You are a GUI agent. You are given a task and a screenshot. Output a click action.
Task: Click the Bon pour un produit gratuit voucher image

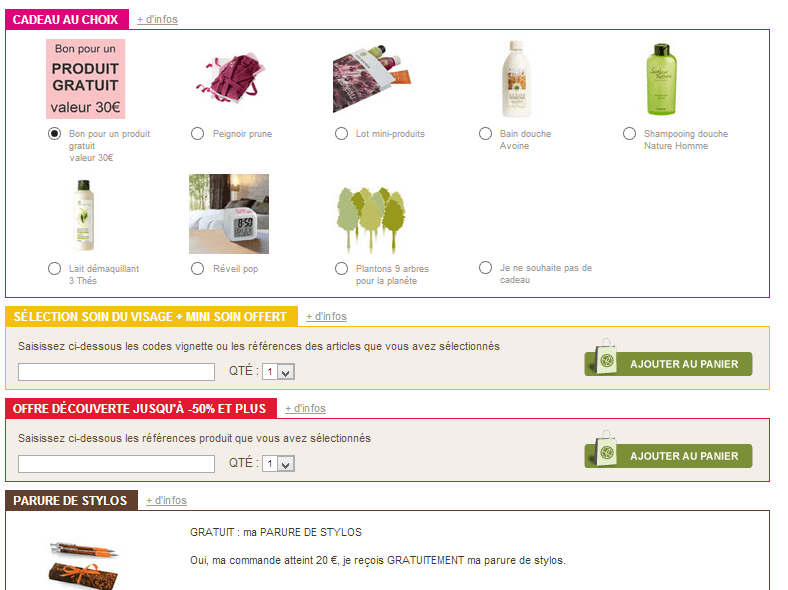85,79
